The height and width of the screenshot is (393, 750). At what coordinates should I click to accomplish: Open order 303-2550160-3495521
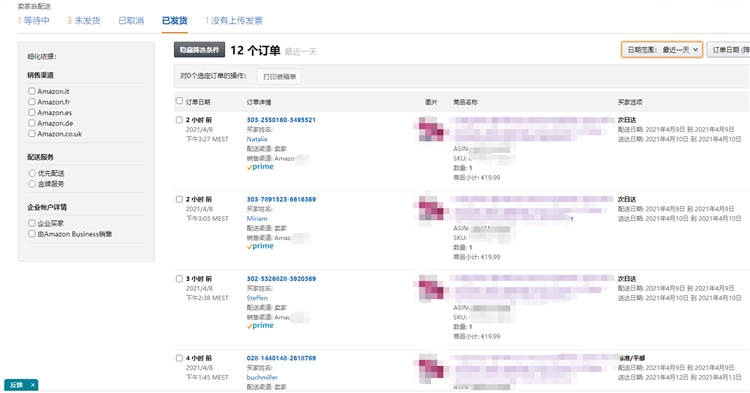pos(281,120)
